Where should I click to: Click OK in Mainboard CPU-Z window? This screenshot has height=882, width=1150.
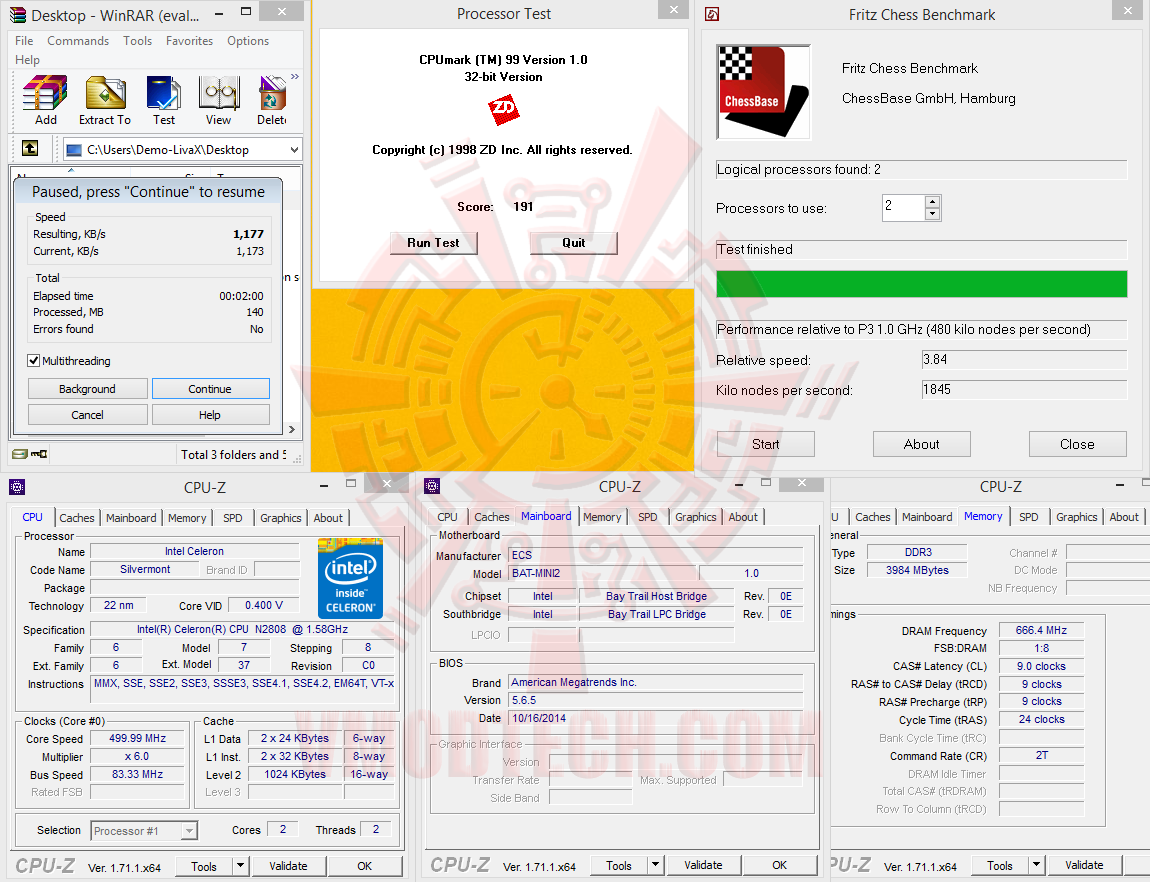pyautogui.click(x=780, y=865)
